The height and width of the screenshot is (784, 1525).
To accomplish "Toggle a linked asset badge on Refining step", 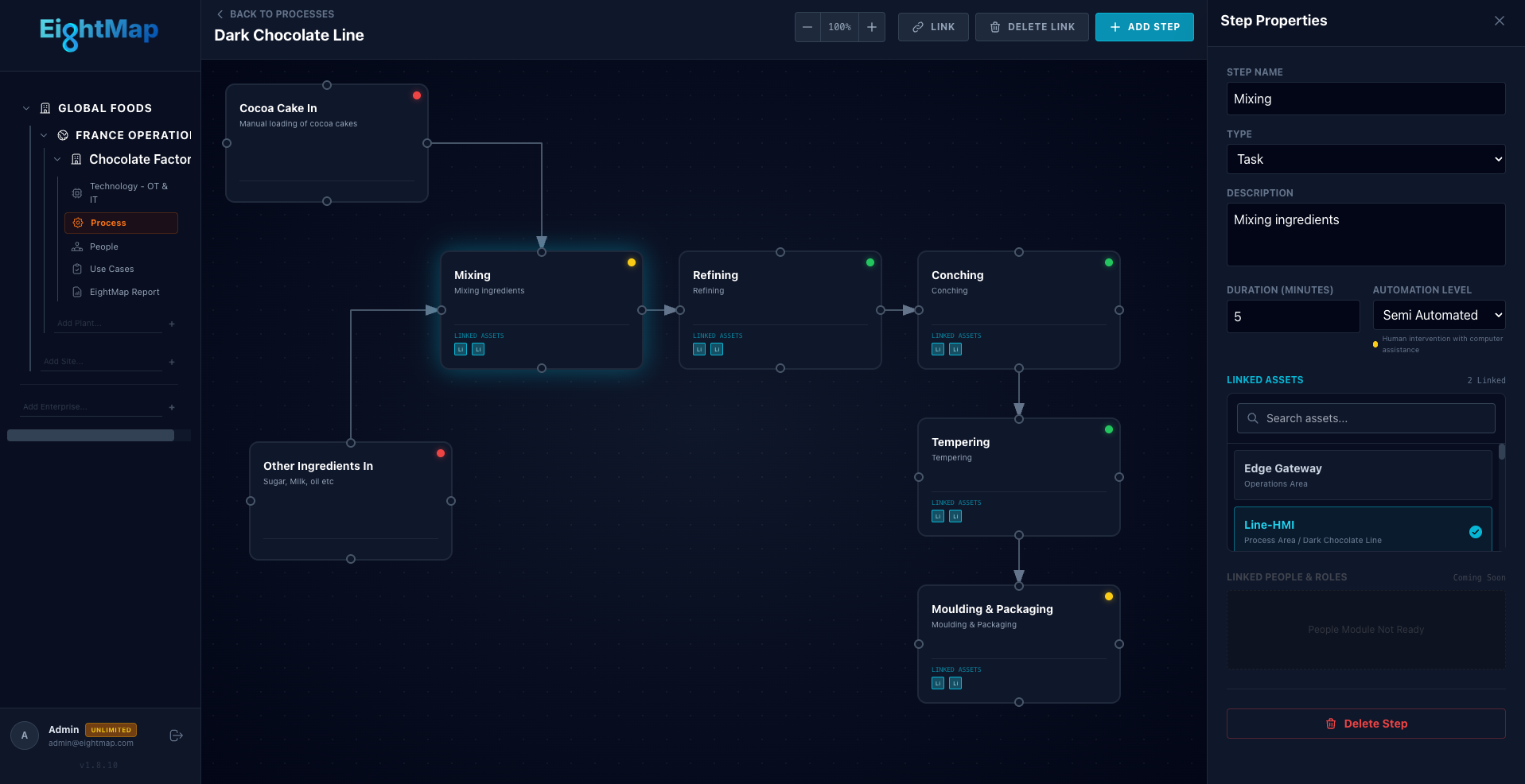I will click(698, 349).
